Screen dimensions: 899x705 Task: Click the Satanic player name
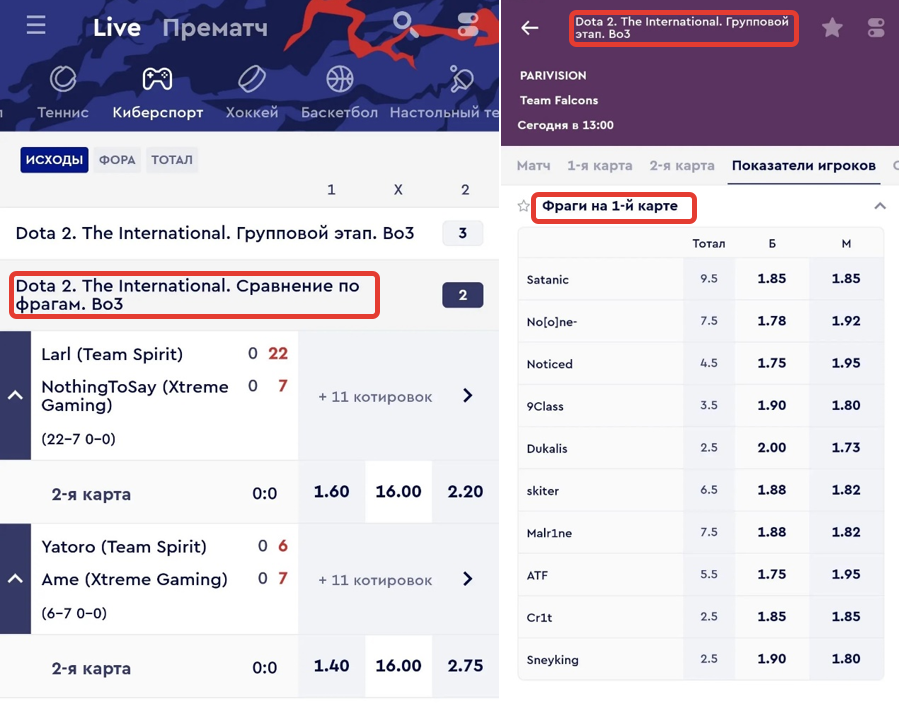point(548,280)
